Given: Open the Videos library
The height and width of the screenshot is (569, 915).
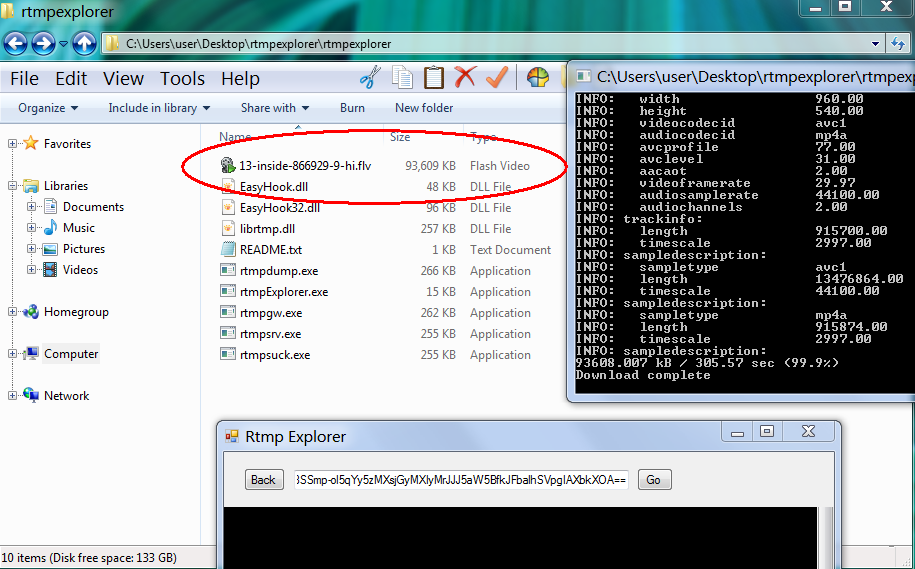Looking at the screenshot, I should pyautogui.click(x=81, y=270).
